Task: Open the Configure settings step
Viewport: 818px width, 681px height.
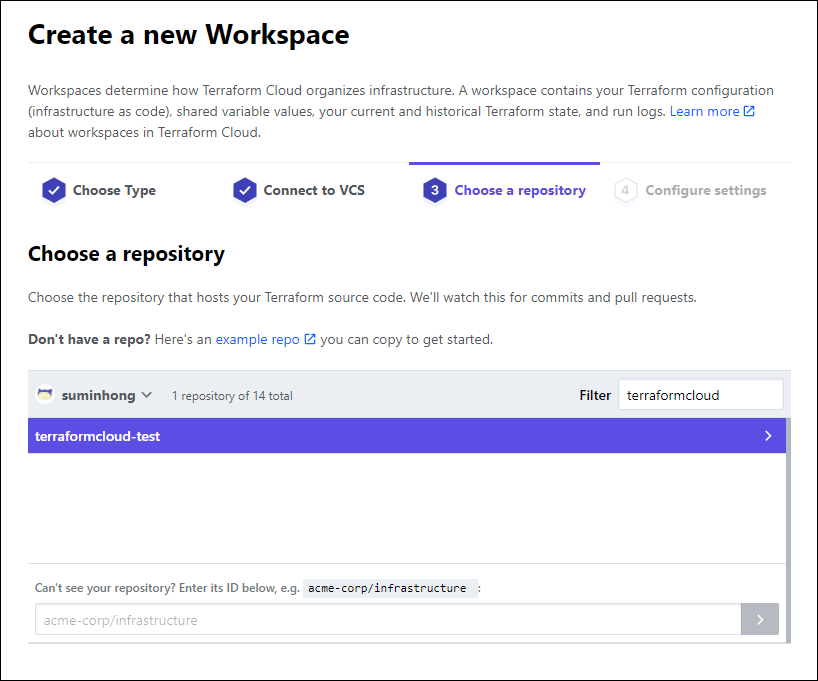Action: (690, 190)
